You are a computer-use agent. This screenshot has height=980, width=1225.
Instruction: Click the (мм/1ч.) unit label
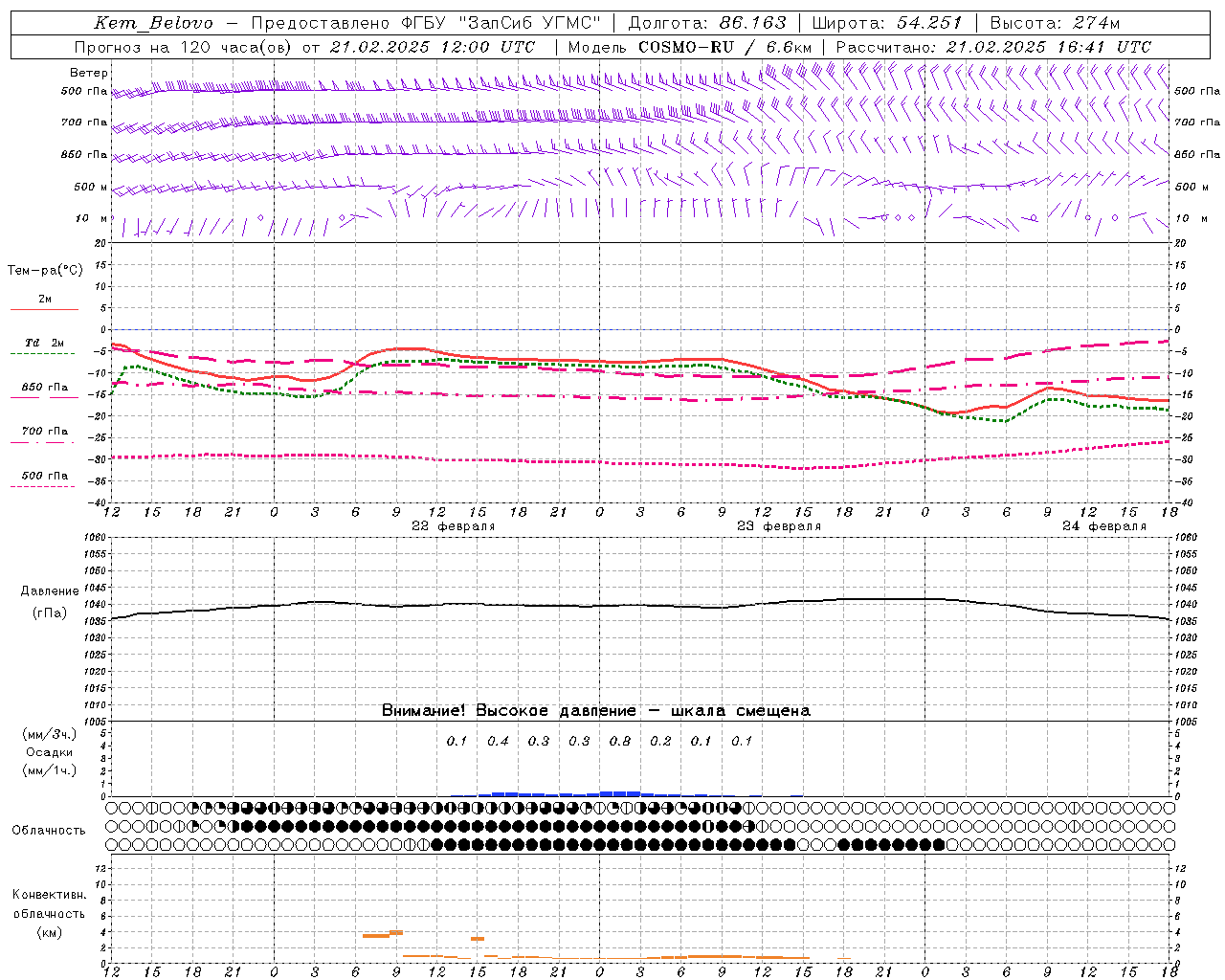pyautogui.click(x=50, y=770)
